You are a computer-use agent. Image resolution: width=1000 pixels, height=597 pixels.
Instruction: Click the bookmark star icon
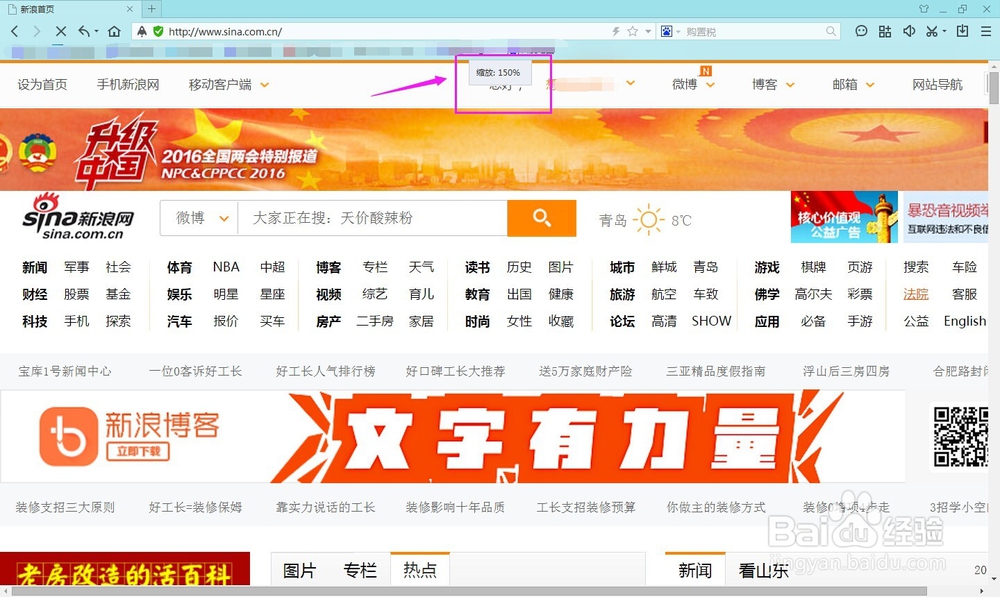(x=631, y=31)
